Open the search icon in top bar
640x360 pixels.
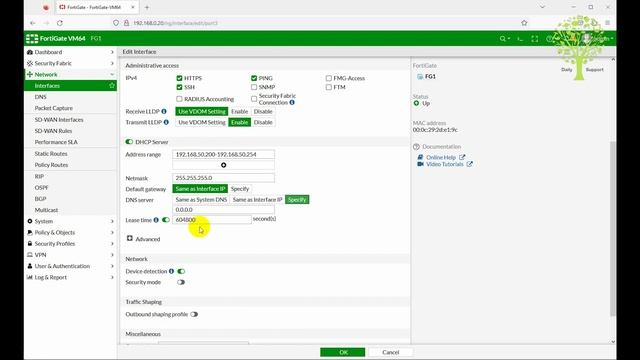(x=504, y=39)
